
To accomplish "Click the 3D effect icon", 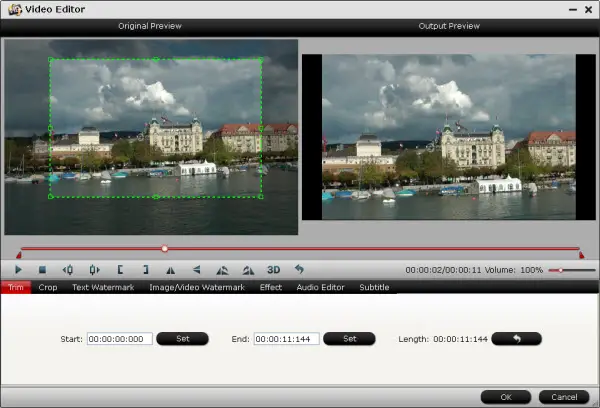I will (273, 270).
